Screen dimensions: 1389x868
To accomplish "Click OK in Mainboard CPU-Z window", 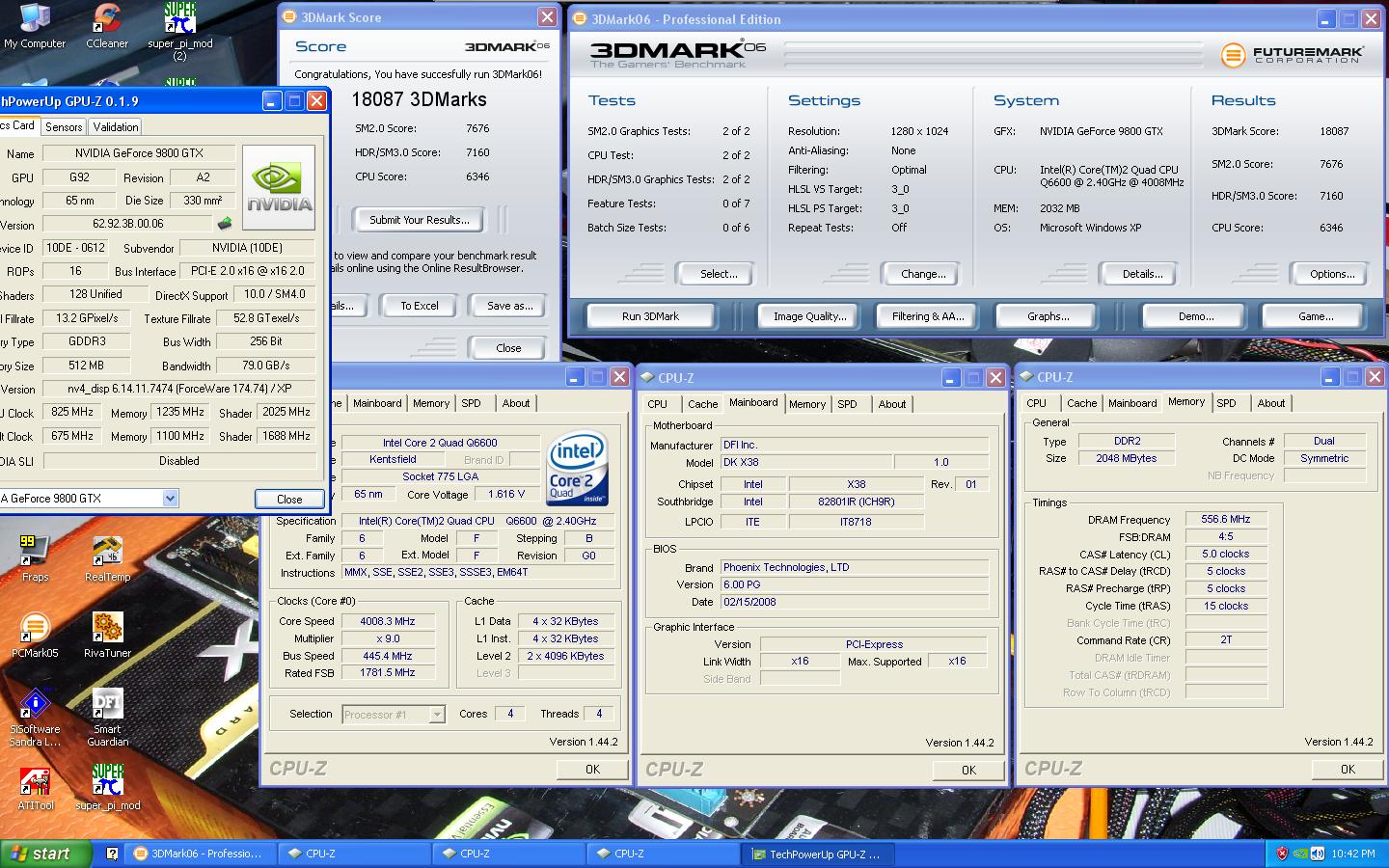I will point(968,770).
